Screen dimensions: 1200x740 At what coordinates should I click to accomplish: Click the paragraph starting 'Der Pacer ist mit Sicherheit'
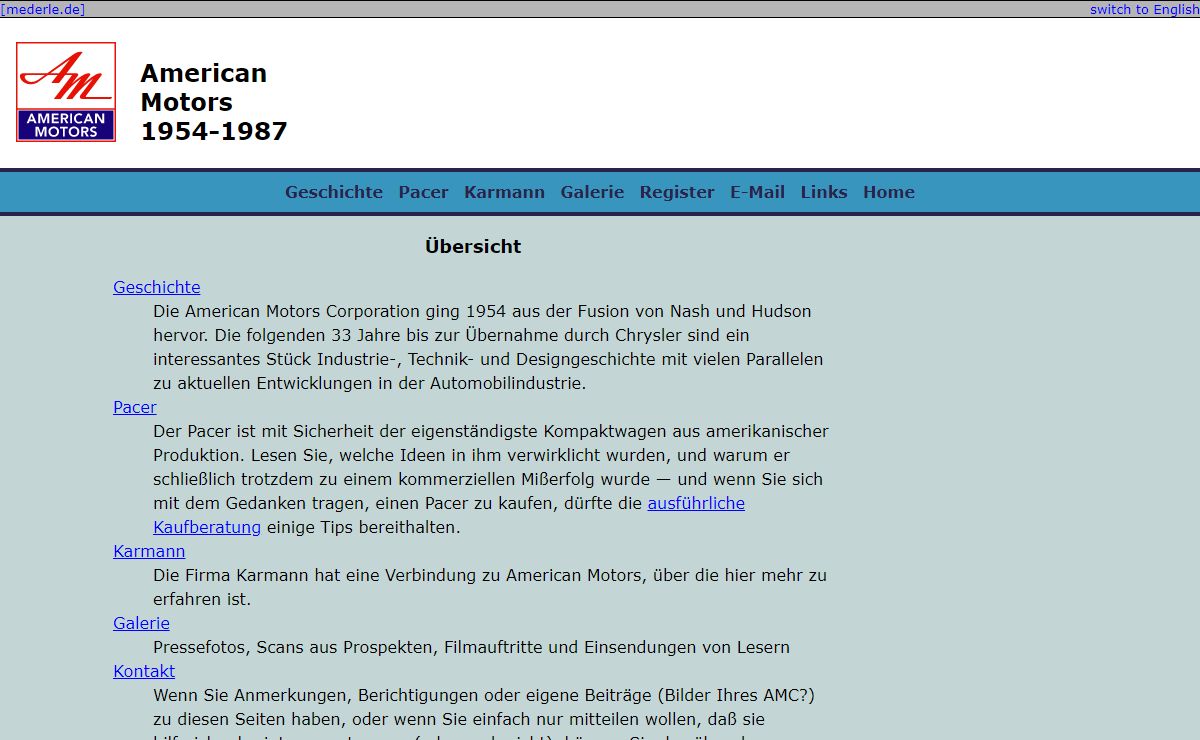[491, 479]
